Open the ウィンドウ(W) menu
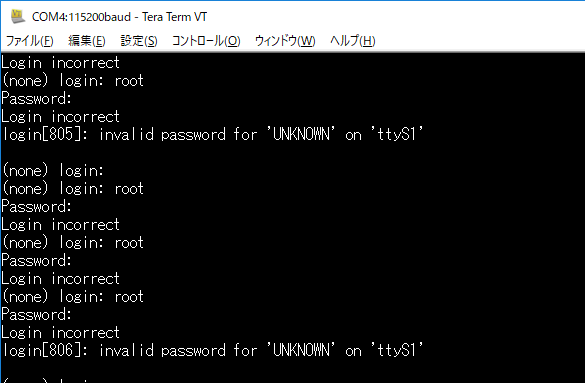Viewport: 585px width, 383px height. [x=285, y=41]
